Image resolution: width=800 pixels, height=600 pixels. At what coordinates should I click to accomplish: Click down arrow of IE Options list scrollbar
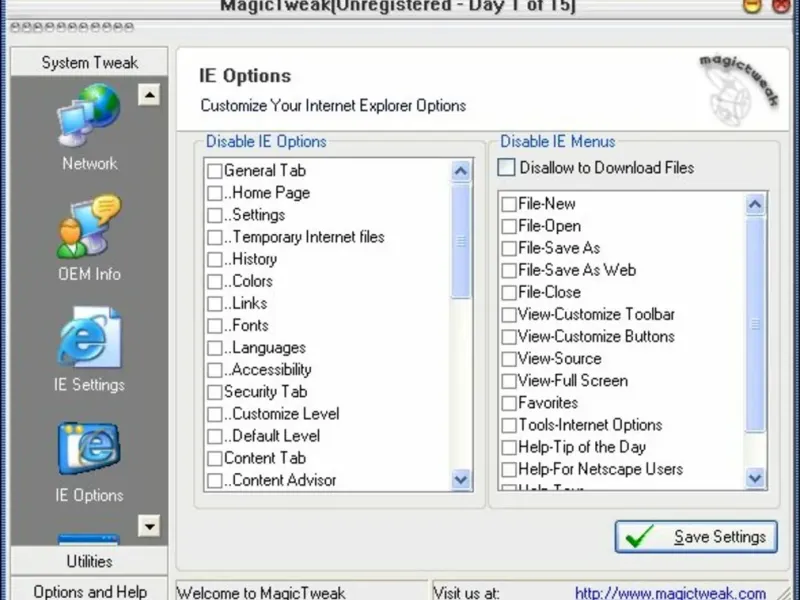[461, 479]
